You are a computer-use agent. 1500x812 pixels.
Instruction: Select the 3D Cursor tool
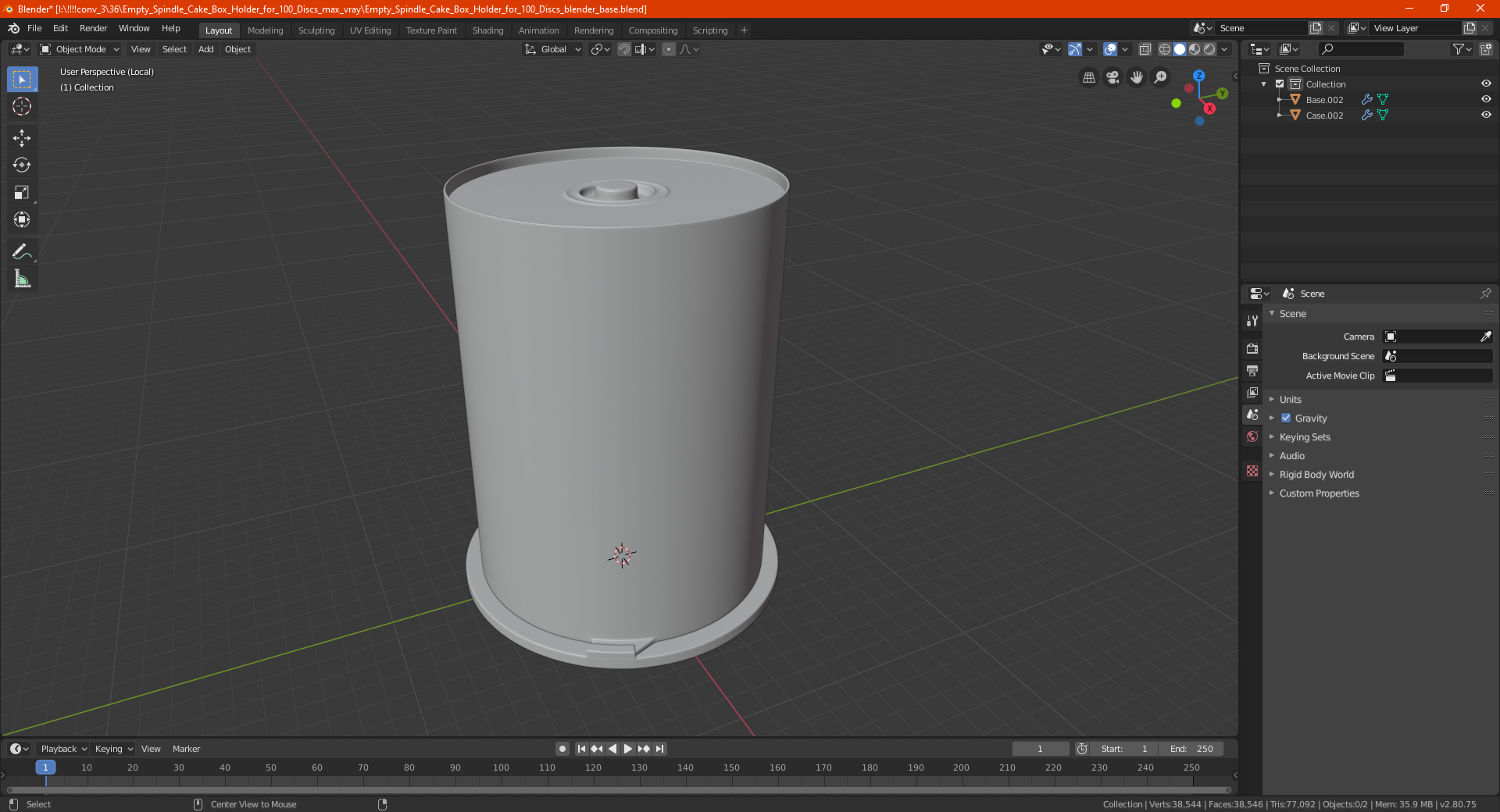(22, 107)
